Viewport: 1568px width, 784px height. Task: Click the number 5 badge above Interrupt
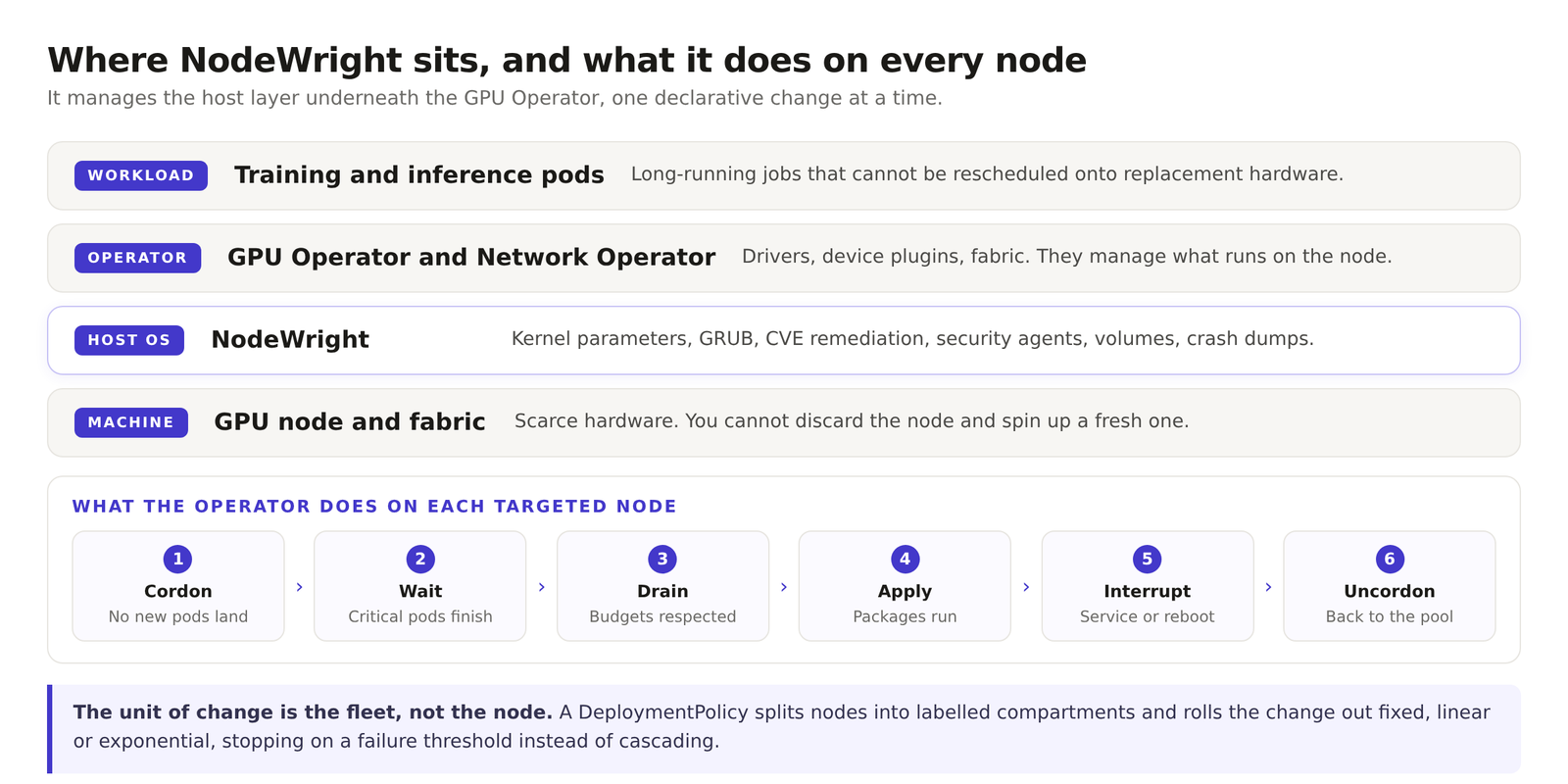1147,559
